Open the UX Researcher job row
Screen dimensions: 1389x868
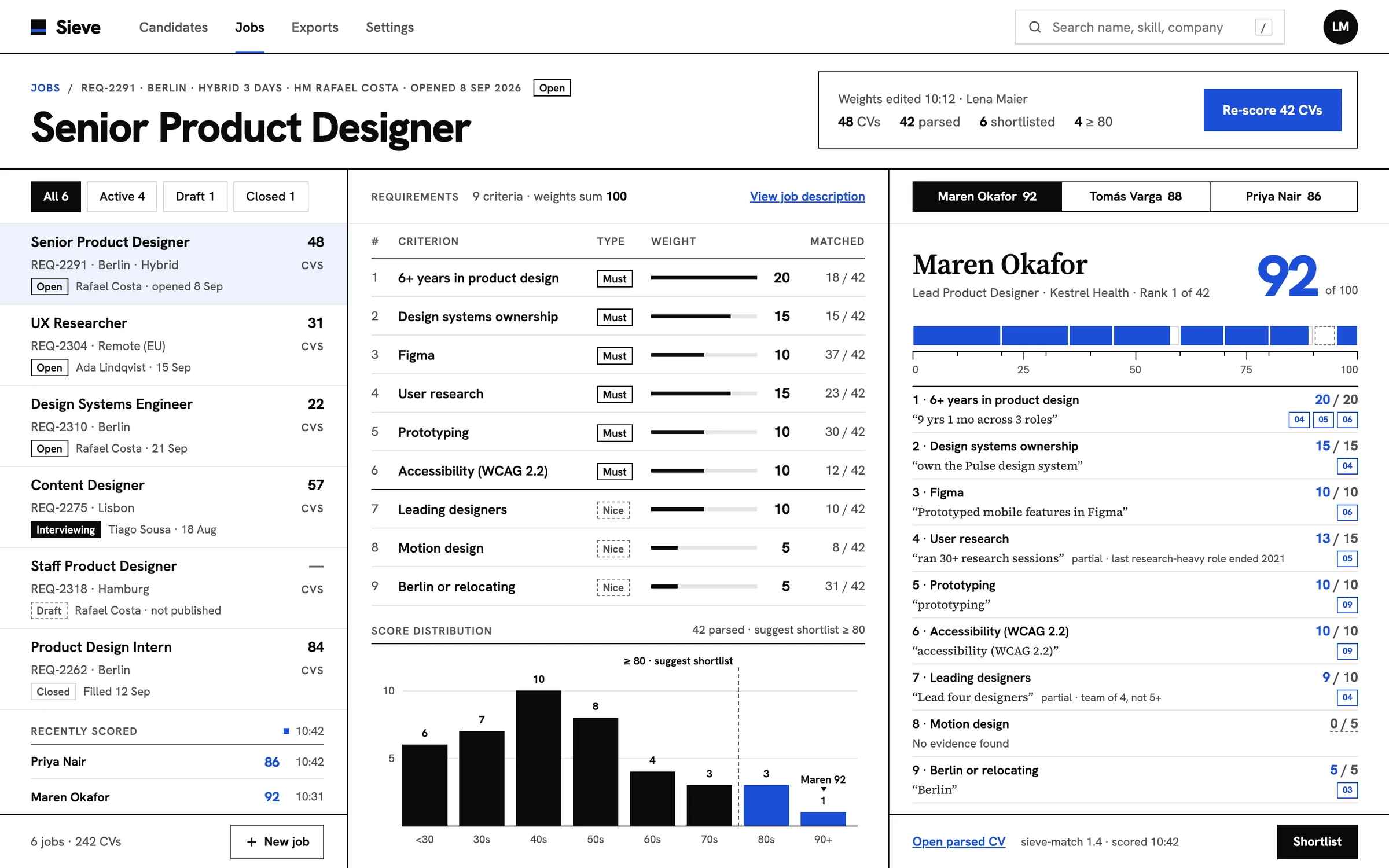click(174, 345)
